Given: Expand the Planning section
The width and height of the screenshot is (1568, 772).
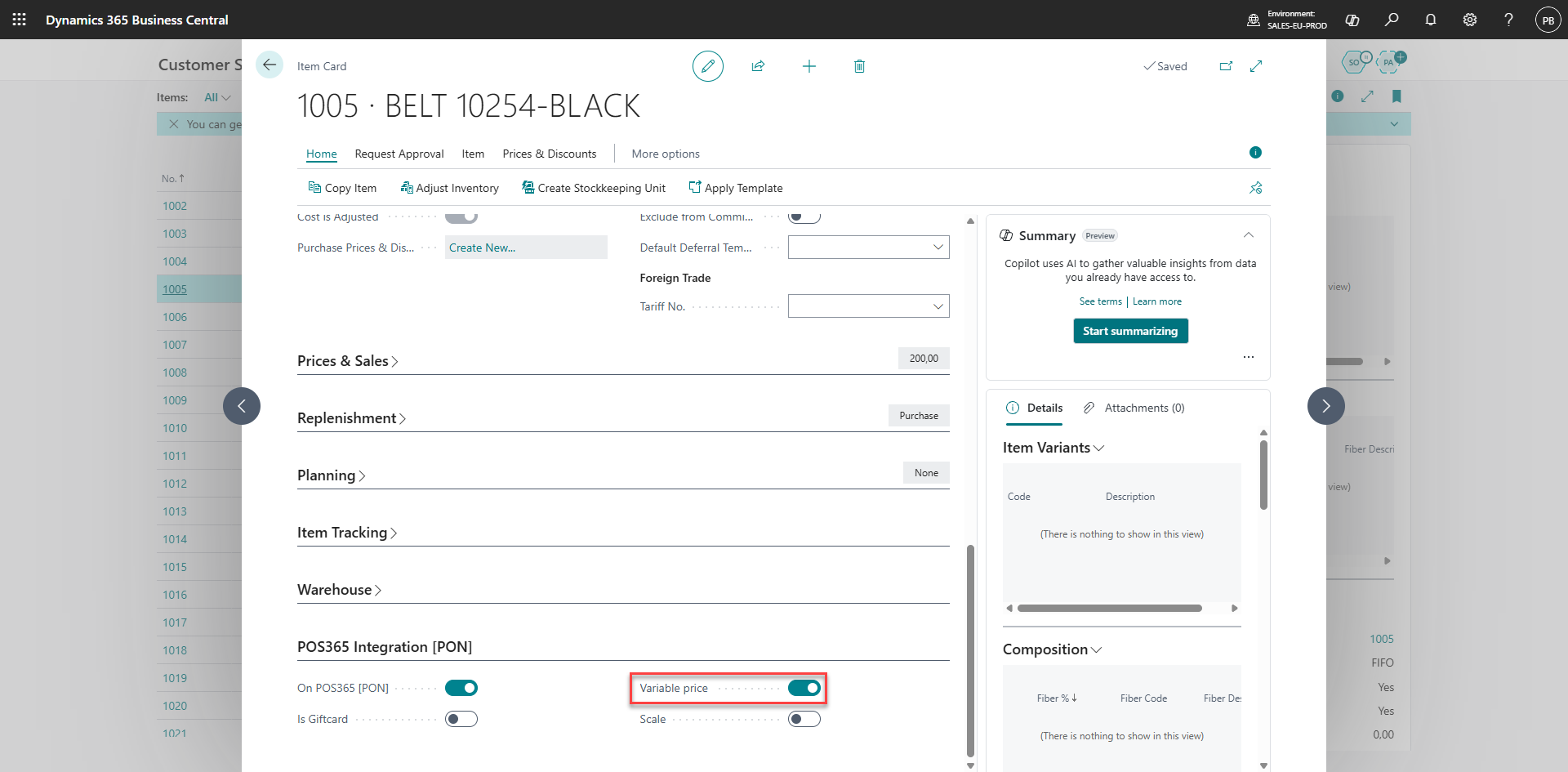Looking at the screenshot, I should point(331,475).
